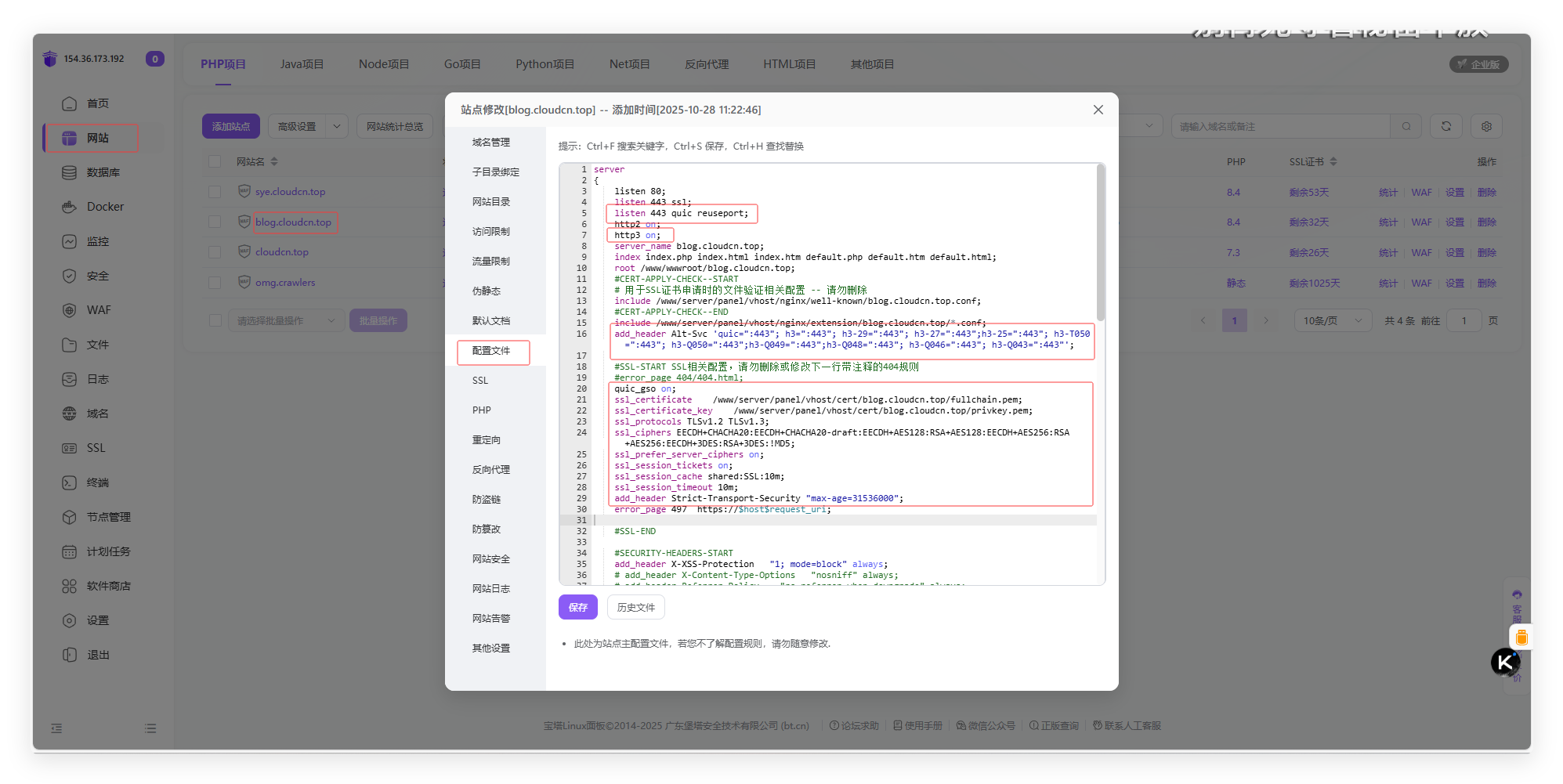1563x784 pixels.
Task: Open the 10条/页 page size dropdown
Action: pos(1333,320)
